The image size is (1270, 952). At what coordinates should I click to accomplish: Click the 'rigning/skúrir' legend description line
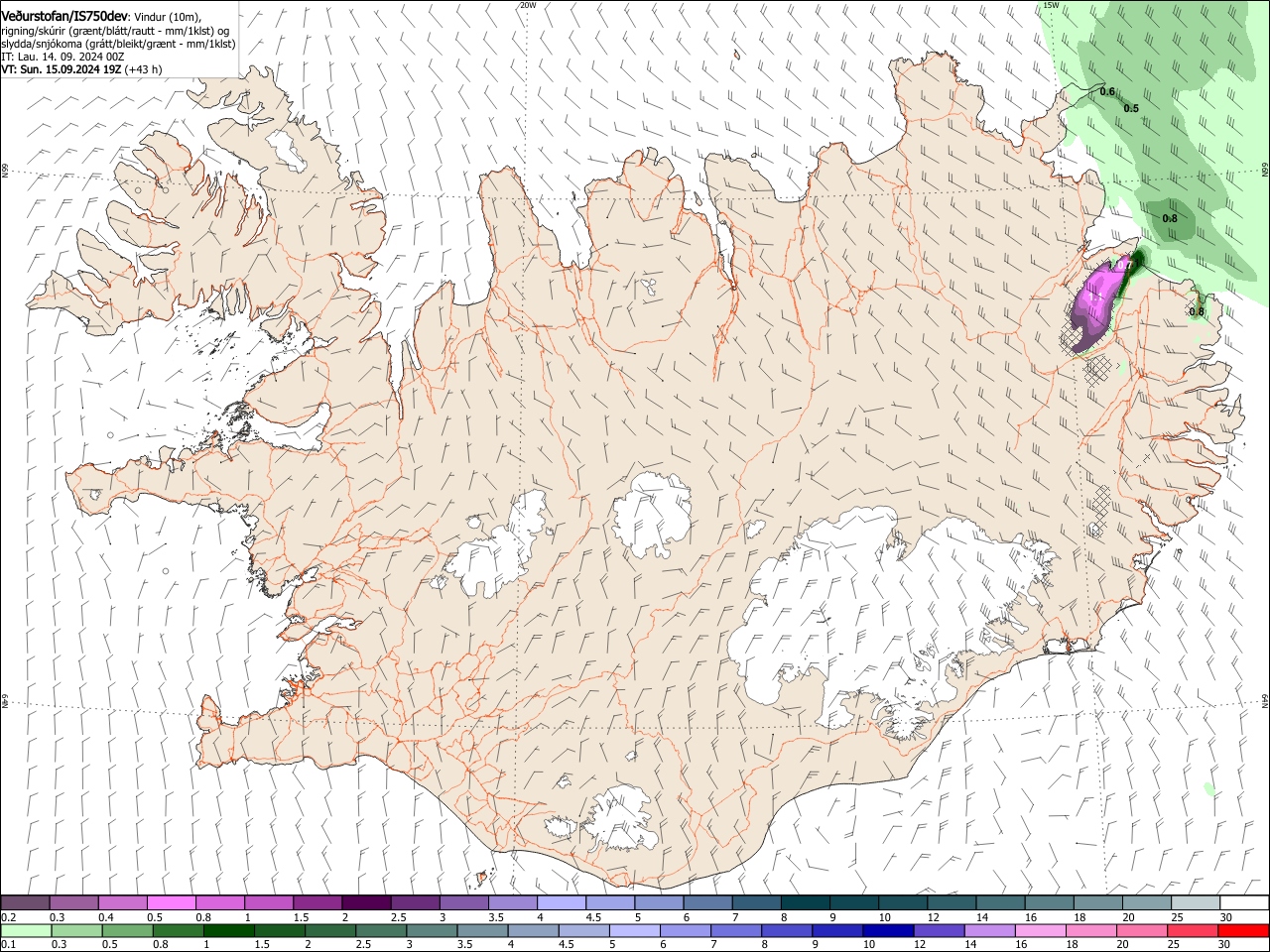(x=115, y=31)
